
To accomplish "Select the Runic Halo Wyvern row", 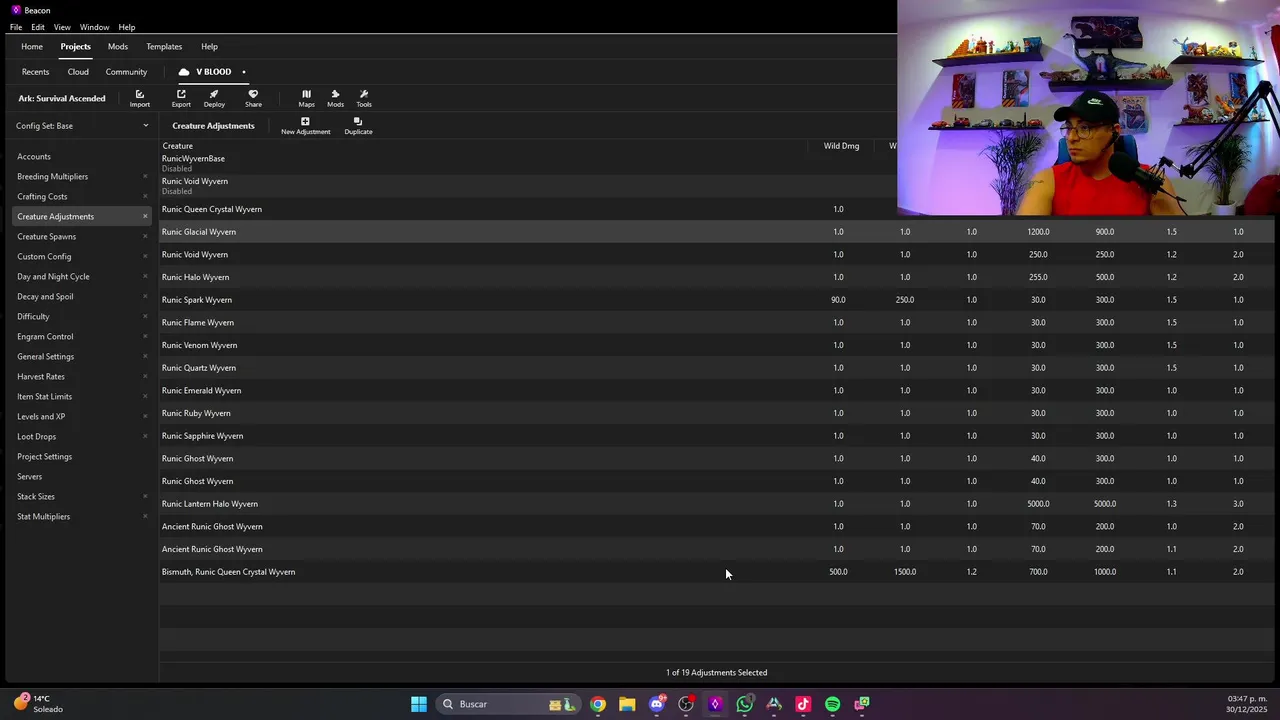I will coord(716,277).
